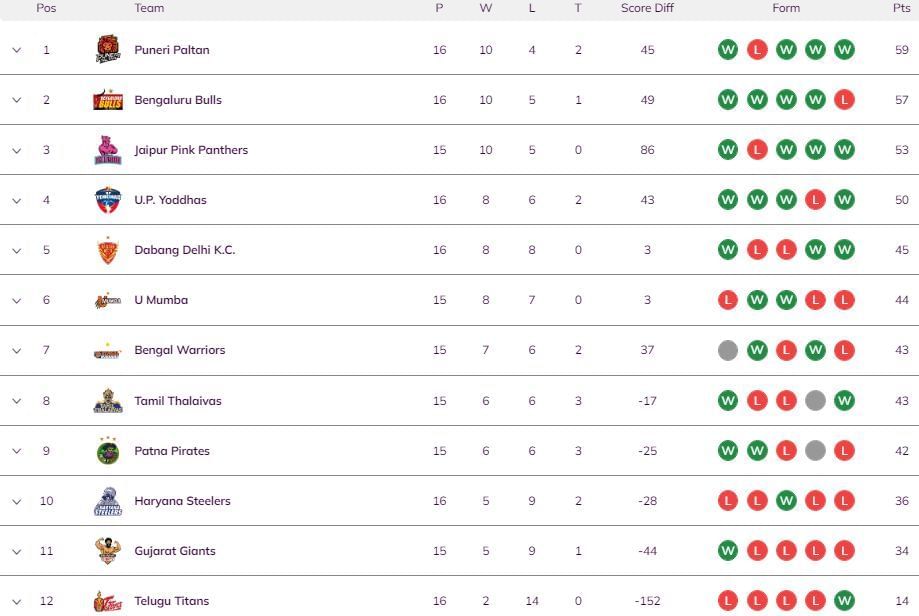Click the U Mumba team badge

108,299
